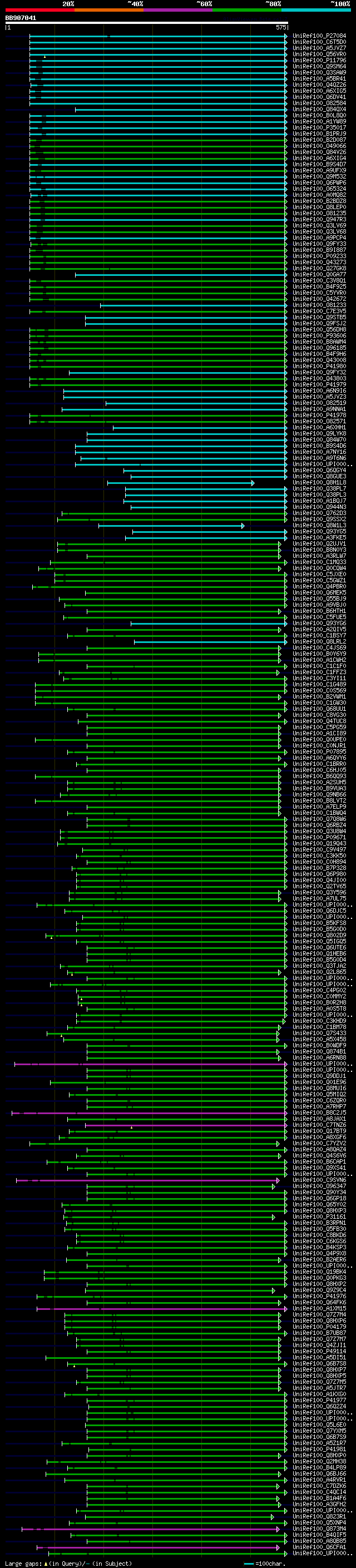Click label UniRef100_B2D087
The image size is (356, 1568).
point(319,140)
